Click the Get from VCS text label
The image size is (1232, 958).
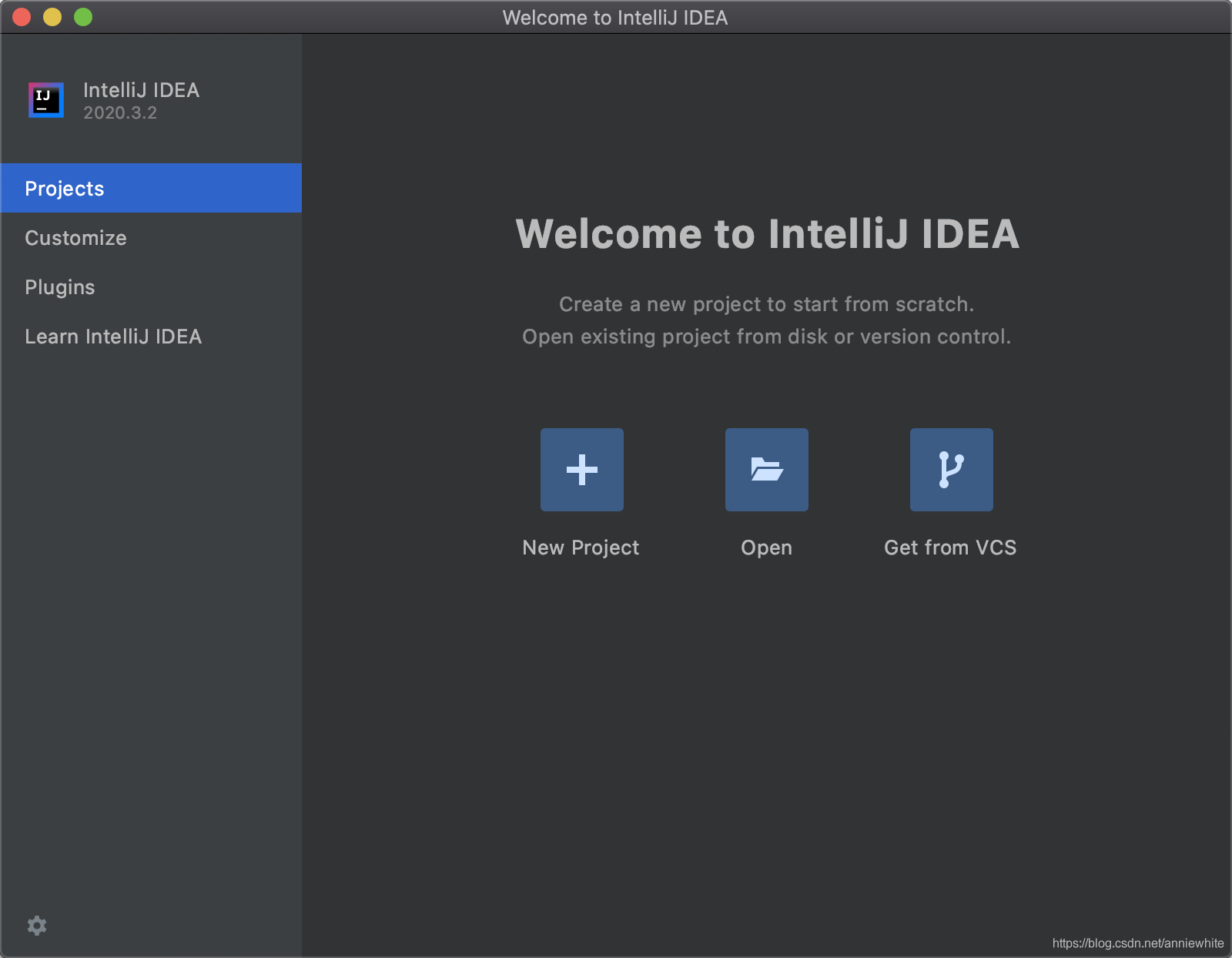(950, 548)
